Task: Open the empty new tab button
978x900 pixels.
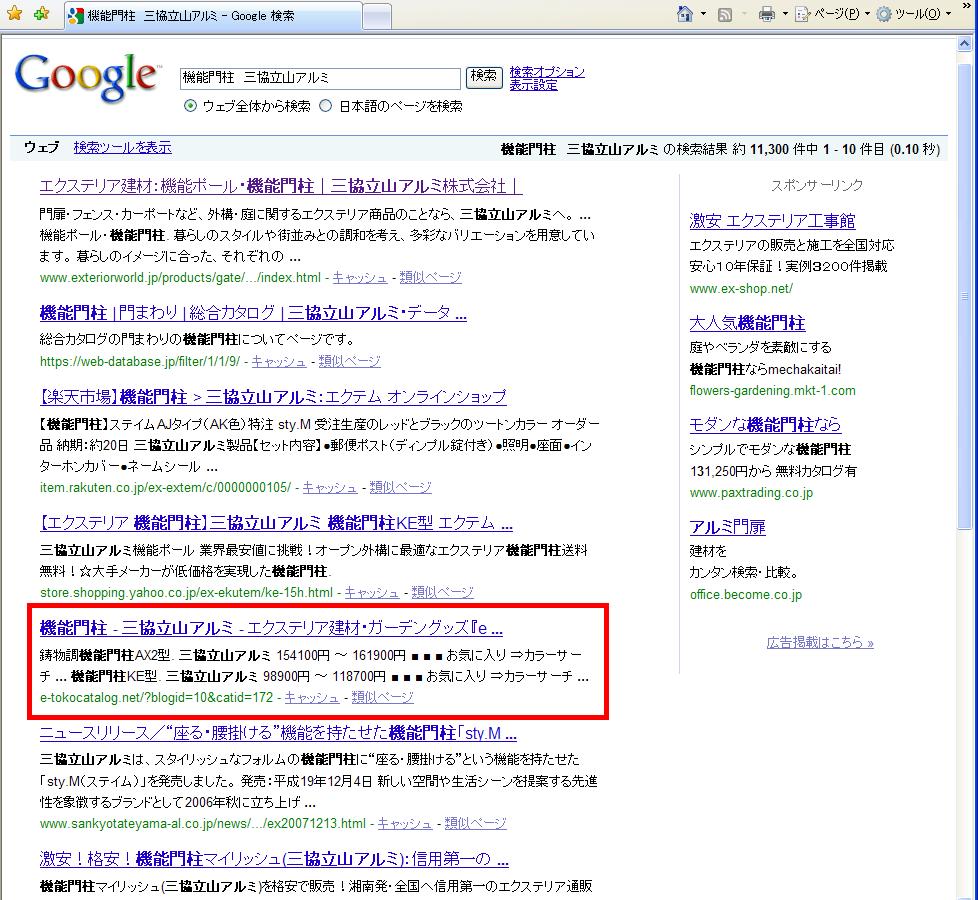Action: 376,16
